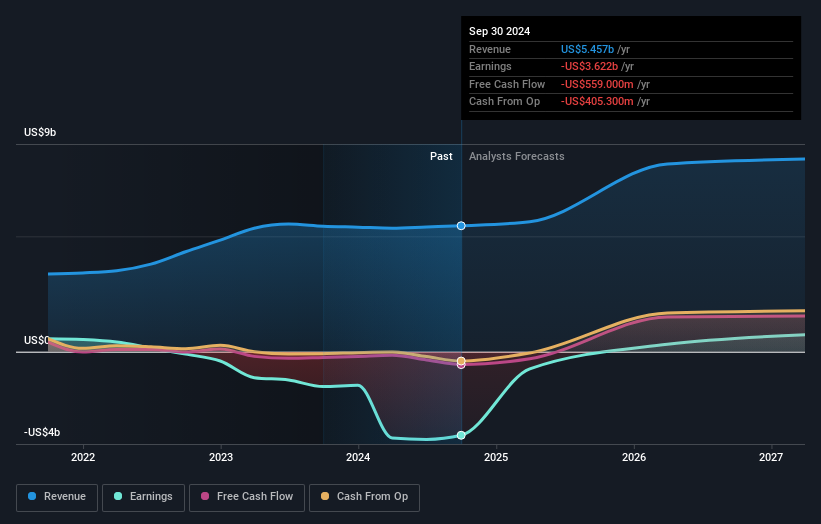
Task: Click the '2024' x-axis label
Action: [358, 458]
